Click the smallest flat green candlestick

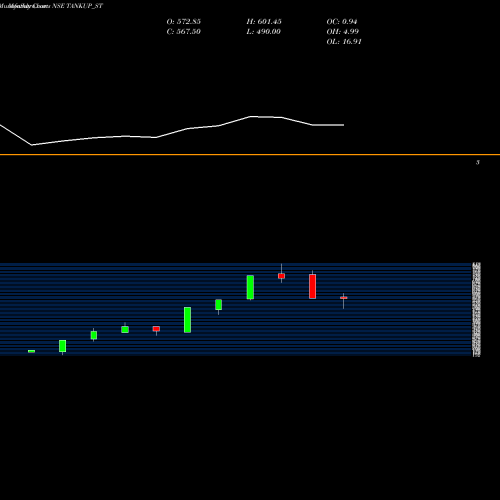pos(31,351)
